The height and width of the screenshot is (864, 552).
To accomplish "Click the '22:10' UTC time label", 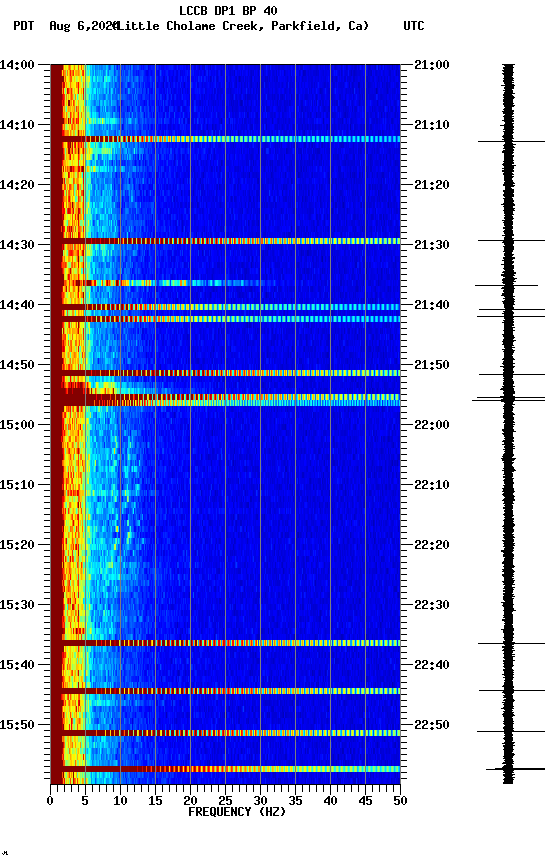I will click(x=432, y=485).
